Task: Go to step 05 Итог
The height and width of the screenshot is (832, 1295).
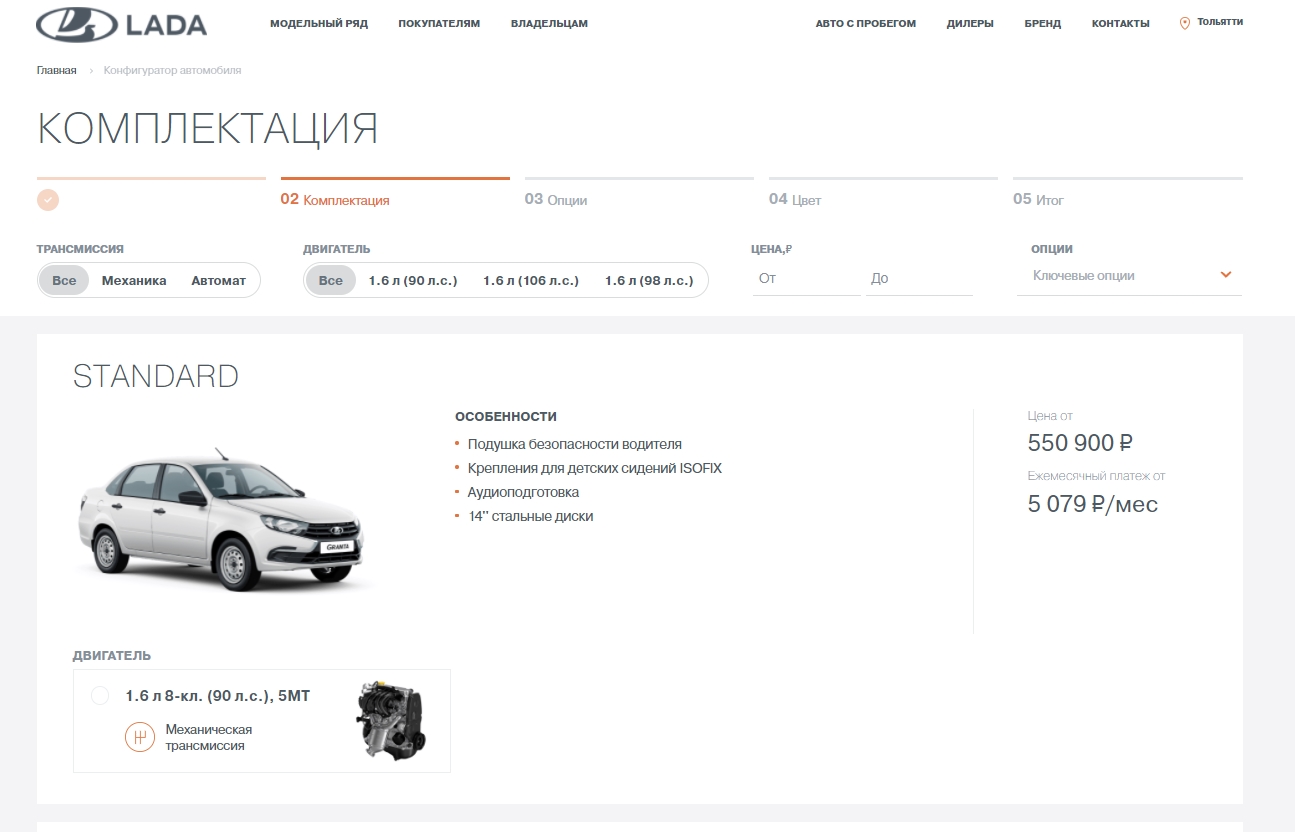Action: point(1038,200)
